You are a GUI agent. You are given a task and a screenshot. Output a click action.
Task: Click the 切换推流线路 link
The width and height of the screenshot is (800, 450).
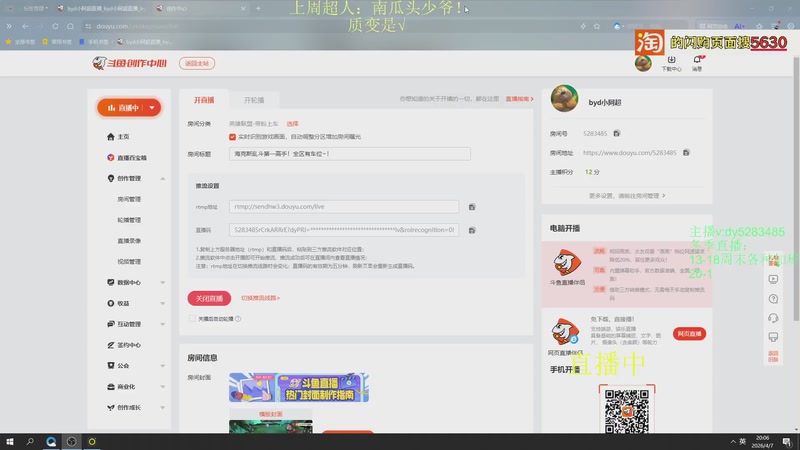pyautogui.click(x=260, y=298)
